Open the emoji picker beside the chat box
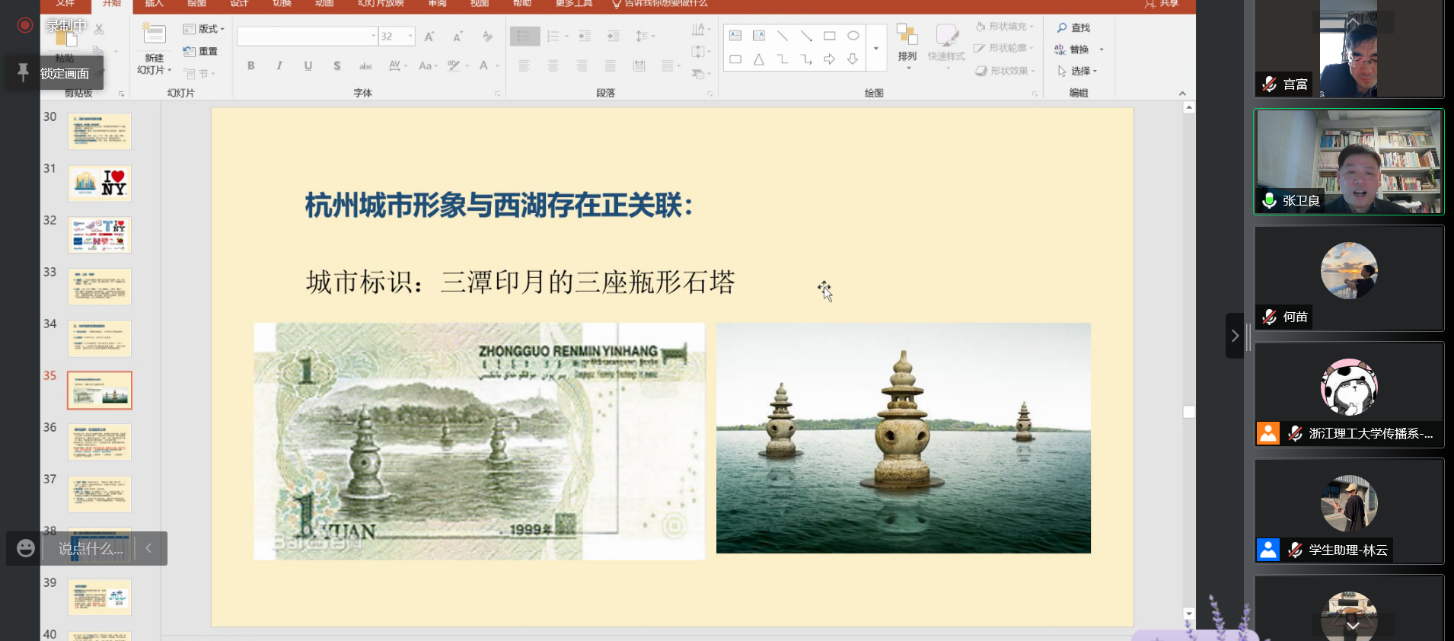The width and height of the screenshot is (1454, 641). (x=26, y=548)
